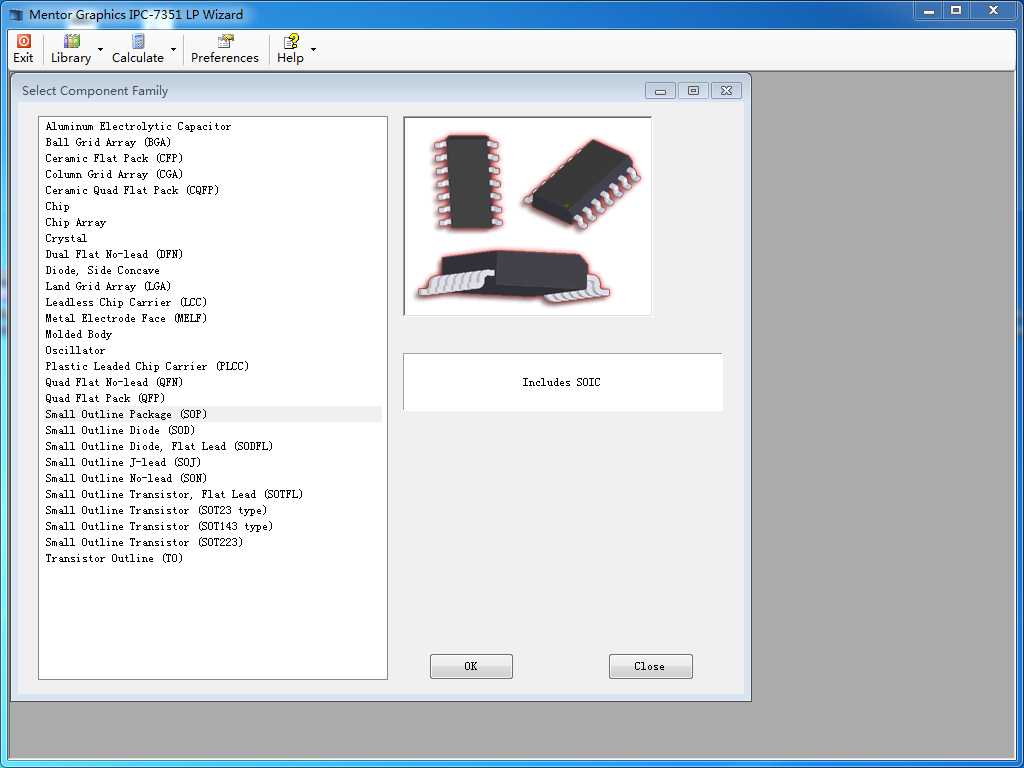
Task: Select Small Outline Transistor (SOT23 type)
Action: click(210, 510)
